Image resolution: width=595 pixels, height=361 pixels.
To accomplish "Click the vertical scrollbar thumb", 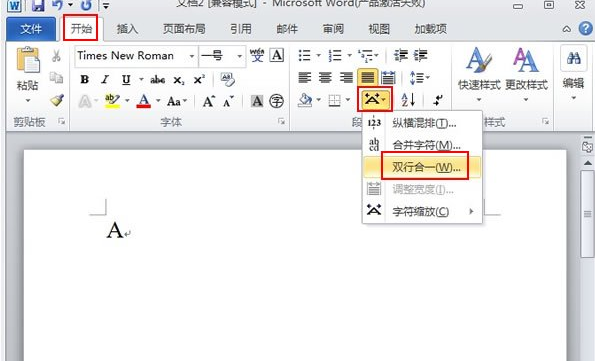I will coord(588,214).
